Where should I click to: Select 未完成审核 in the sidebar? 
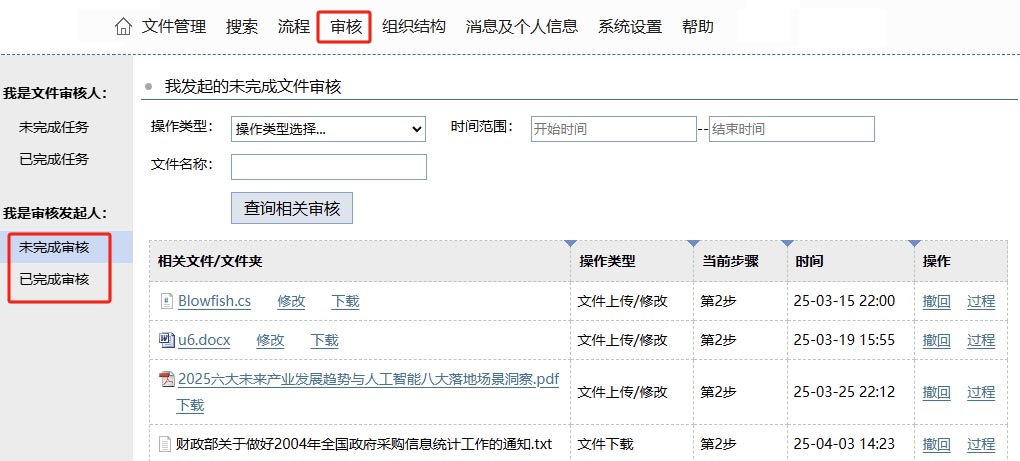coord(54,248)
